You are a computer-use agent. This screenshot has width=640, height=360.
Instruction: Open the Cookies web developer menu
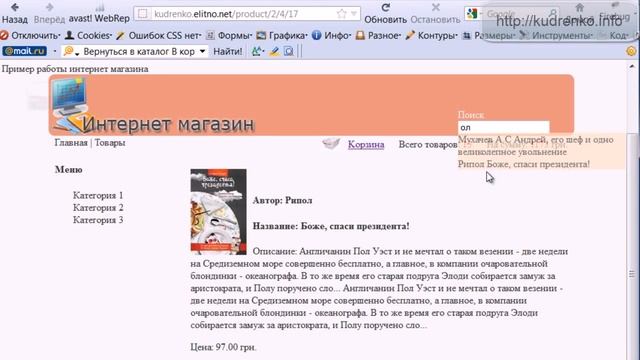89,36
